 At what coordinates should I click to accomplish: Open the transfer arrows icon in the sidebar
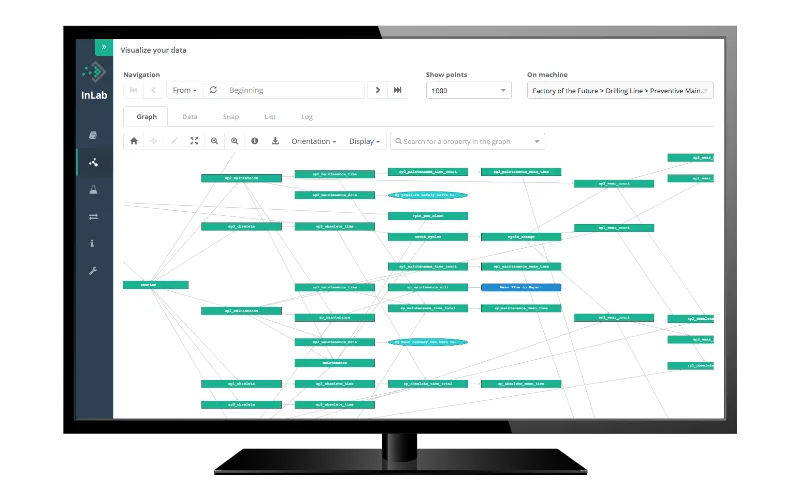(x=93, y=217)
